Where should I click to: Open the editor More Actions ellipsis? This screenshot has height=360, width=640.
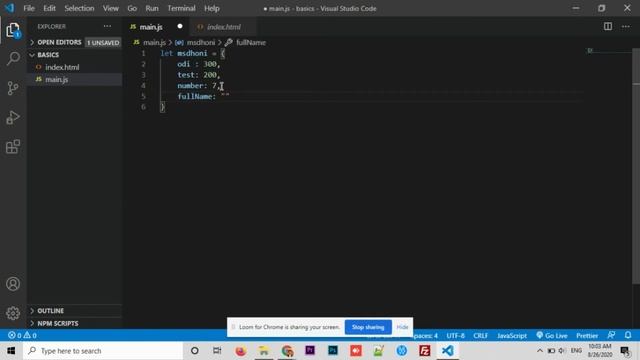(x=626, y=27)
